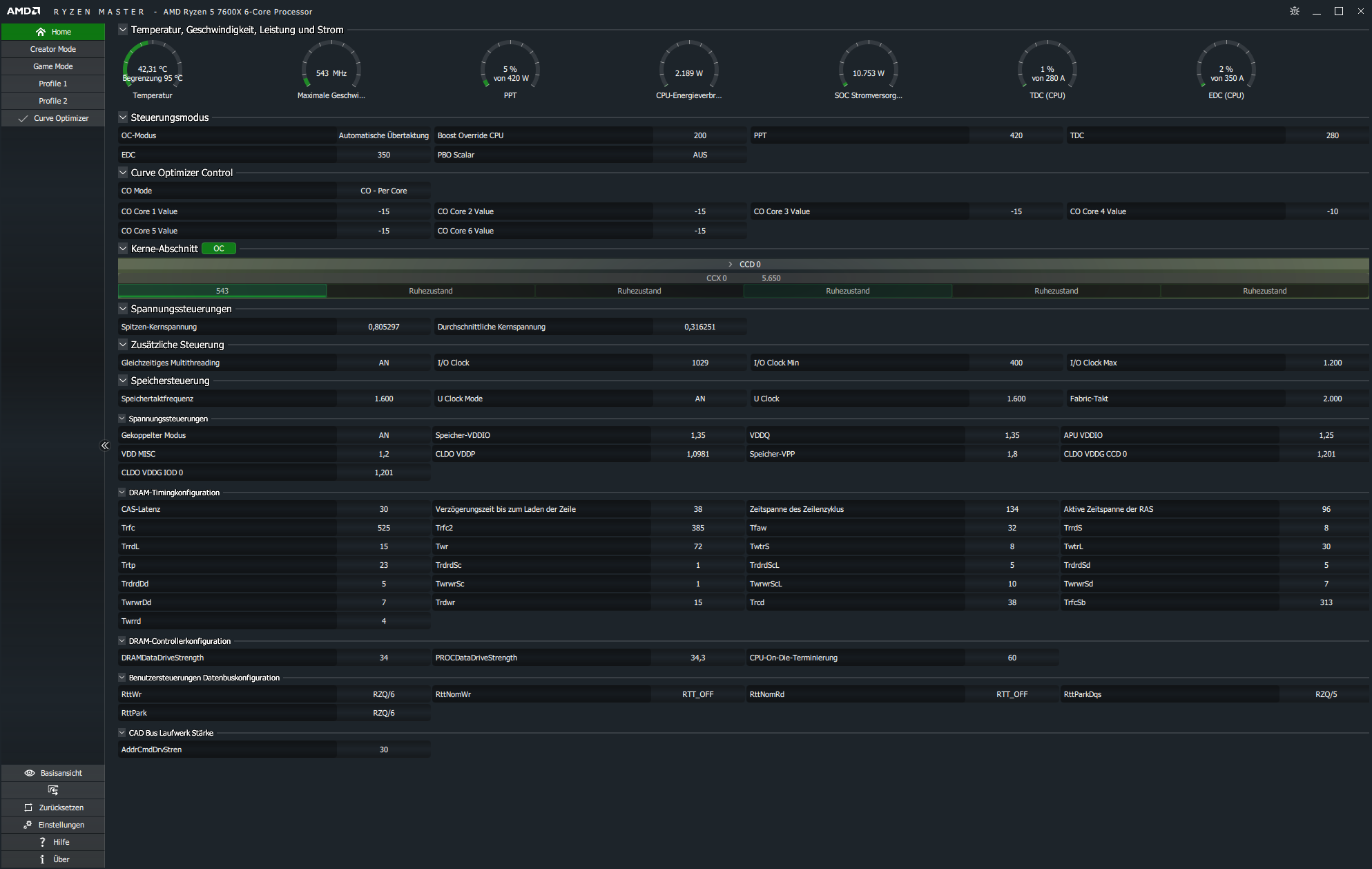Click the AMD logo in title bar
Image resolution: width=1372 pixels, height=869 pixels.
(23, 11)
